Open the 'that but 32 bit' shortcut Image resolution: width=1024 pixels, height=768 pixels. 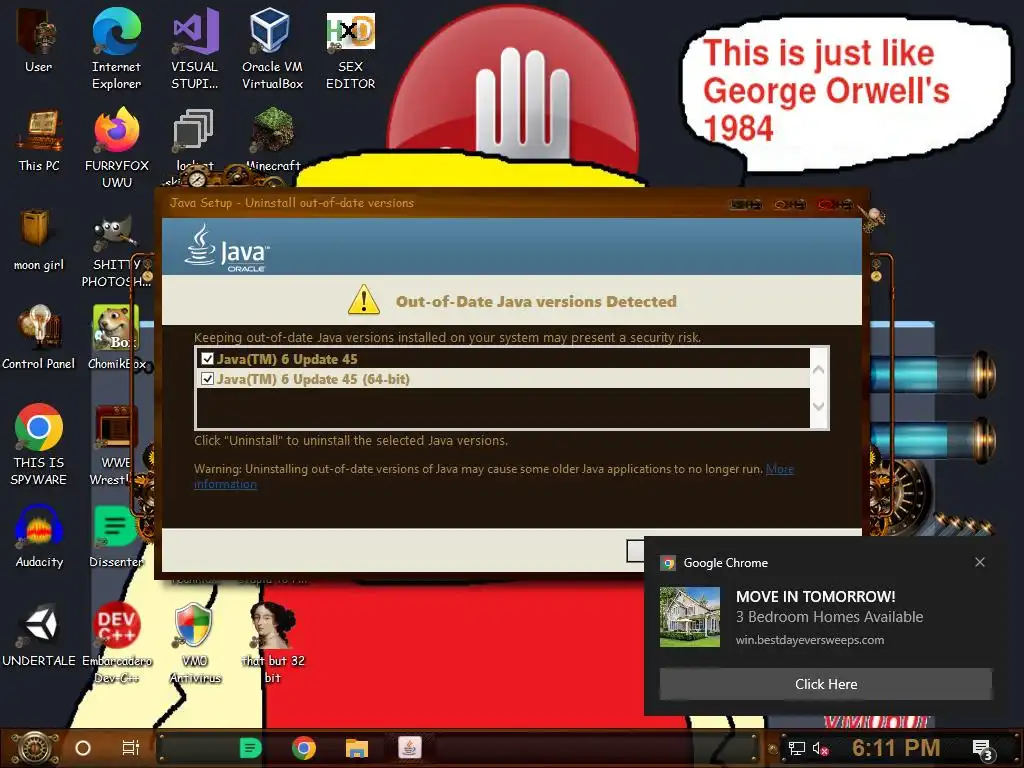coord(273,643)
